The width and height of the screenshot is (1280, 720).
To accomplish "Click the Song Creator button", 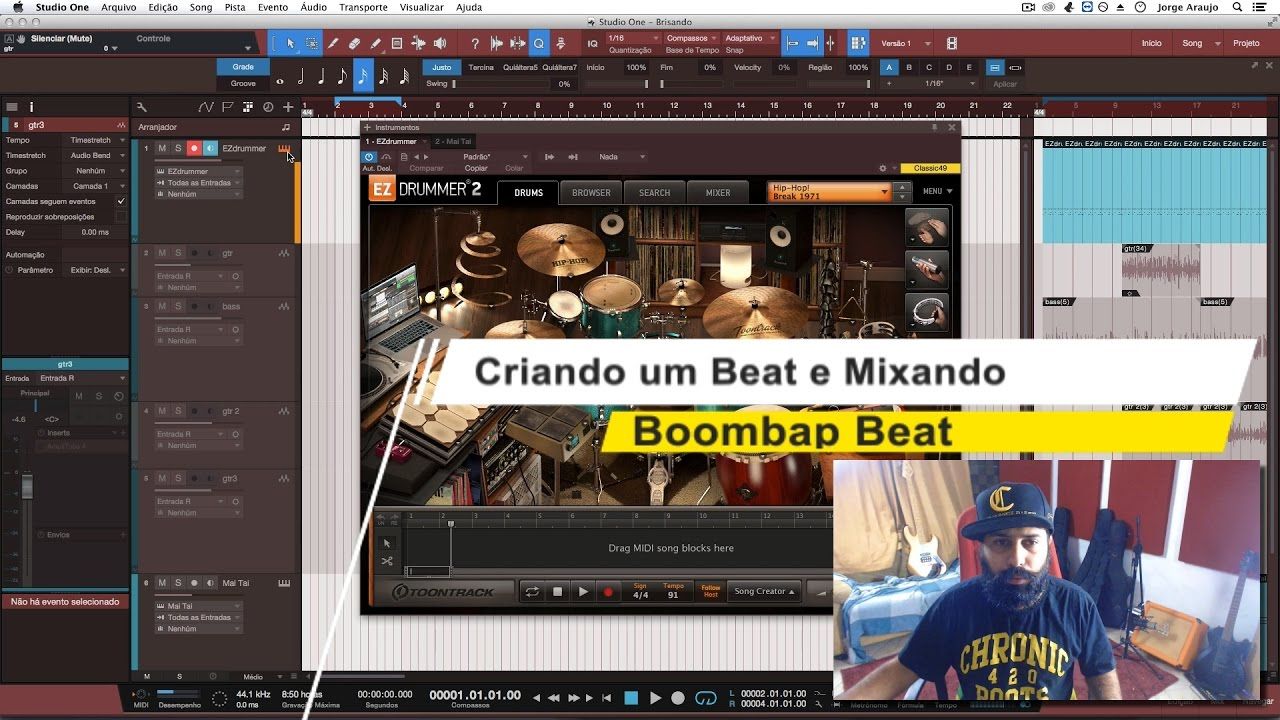I will click(x=764, y=591).
